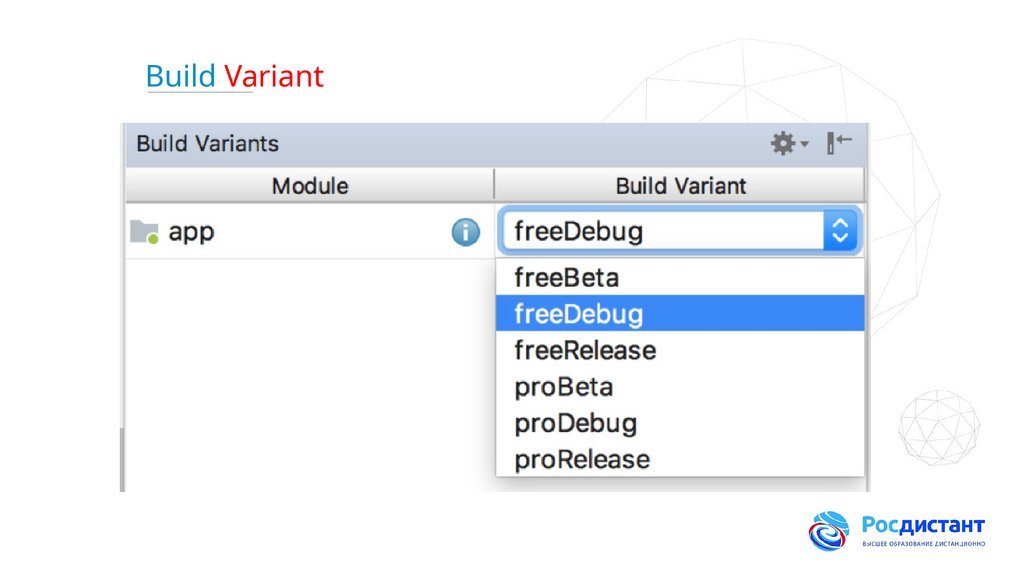Click the Росдистант logo text
The image size is (1024, 576).
pyautogui.click(x=922, y=525)
